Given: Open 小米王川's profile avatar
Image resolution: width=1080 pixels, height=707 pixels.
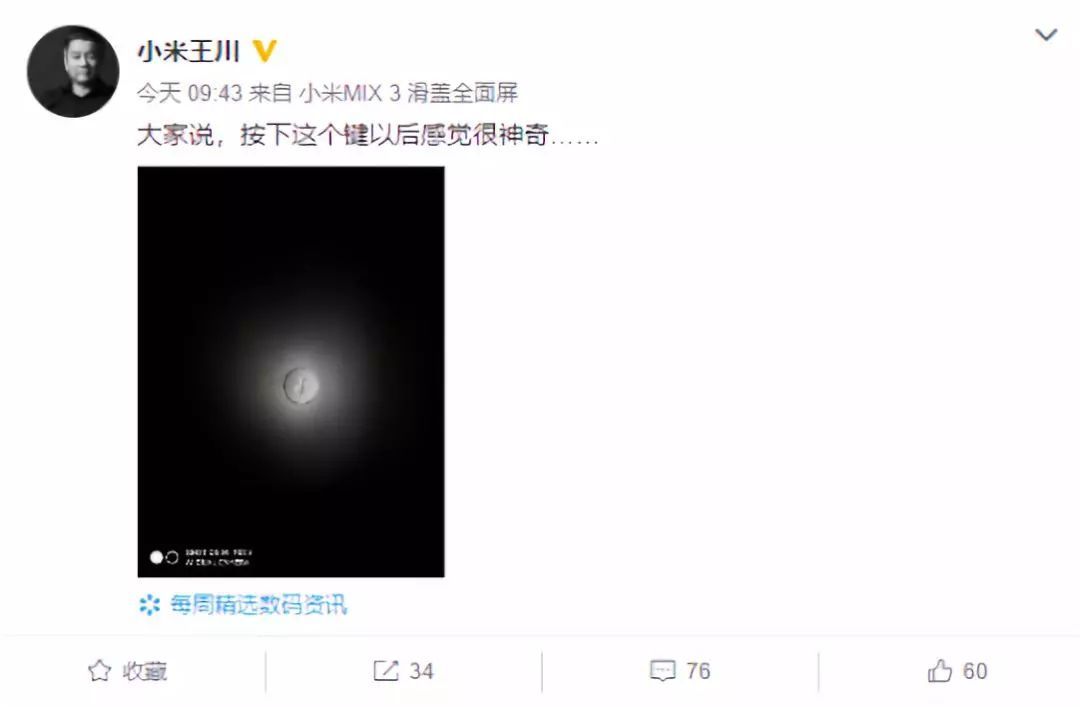Looking at the screenshot, I should click(x=72, y=72).
